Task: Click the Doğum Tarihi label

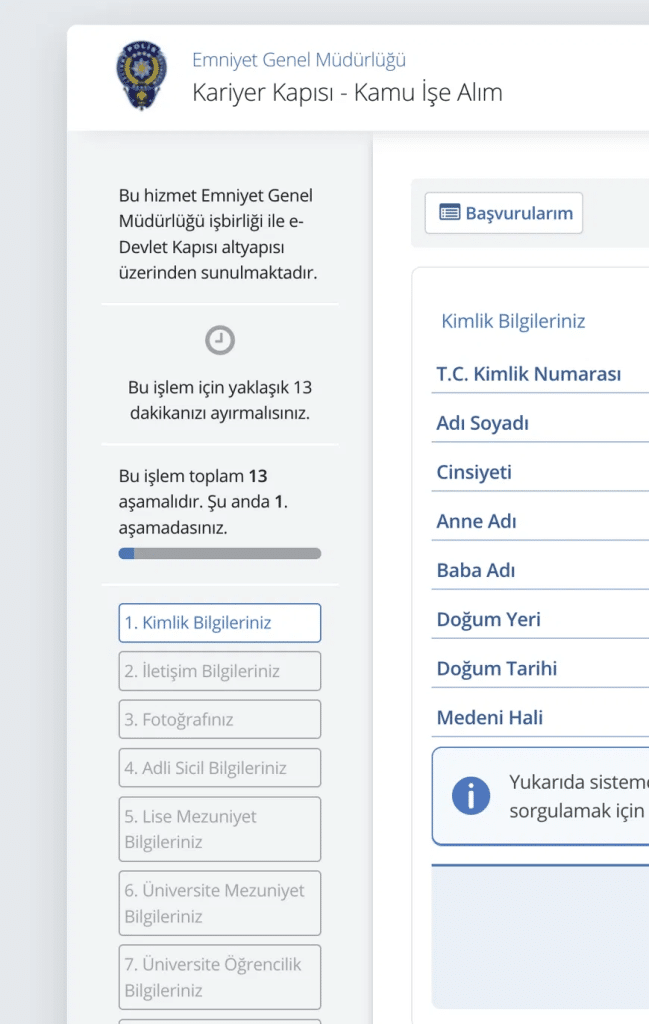Action: coord(497,668)
